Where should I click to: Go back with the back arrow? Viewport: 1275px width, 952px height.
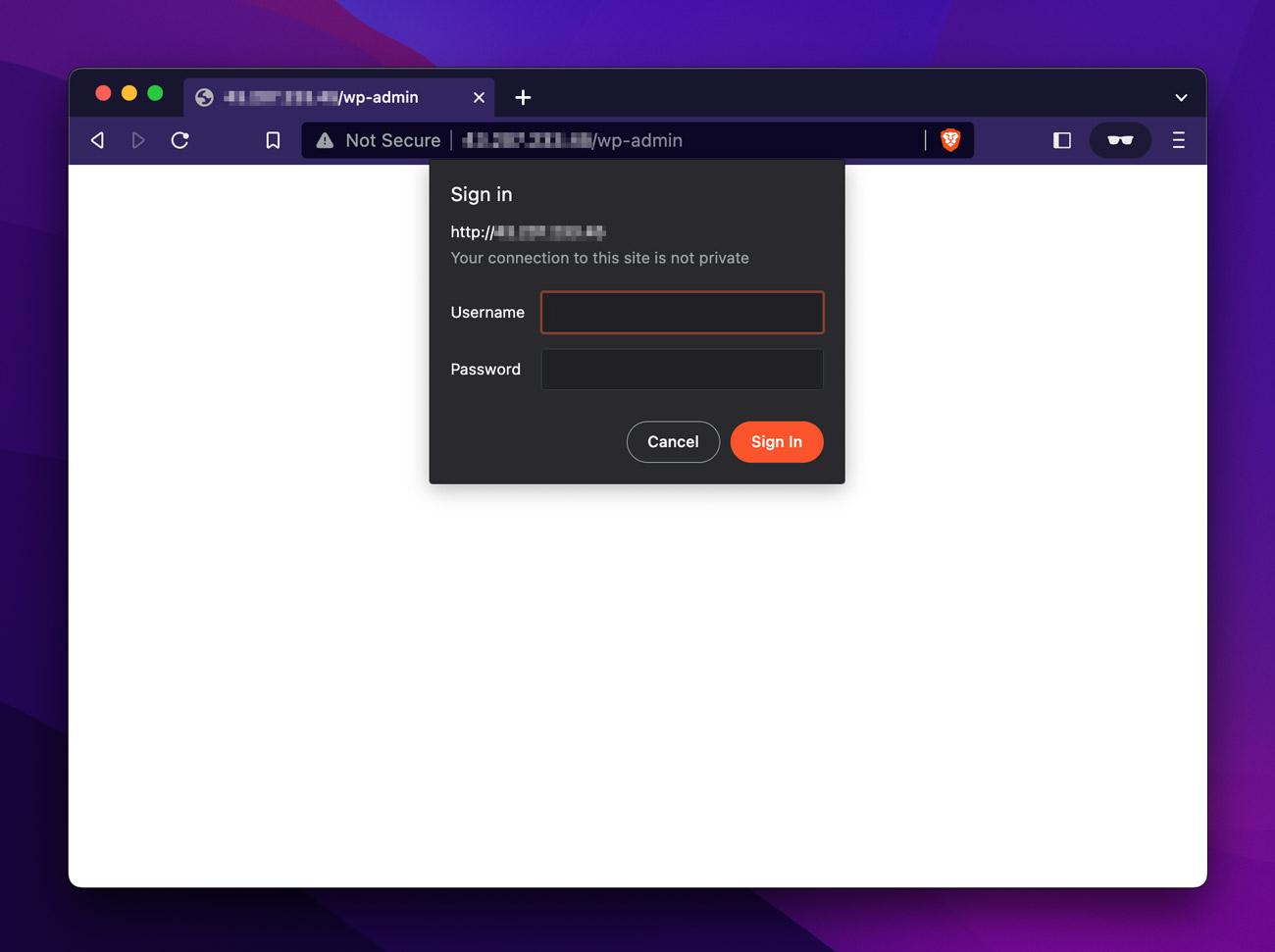click(97, 140)
